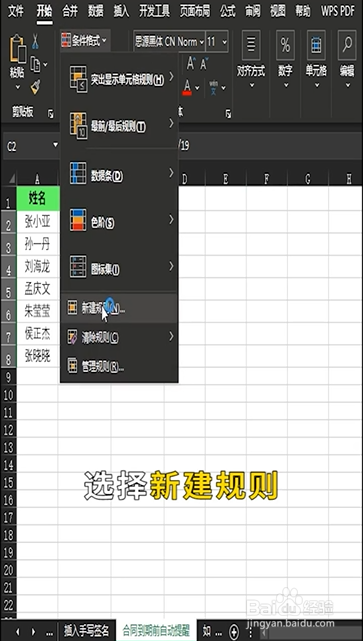Image resolution: width=363 pixels, height=641 pixels.
Task: Click the 管理规则 menu entry icon
Action: (x=72, y=365)
